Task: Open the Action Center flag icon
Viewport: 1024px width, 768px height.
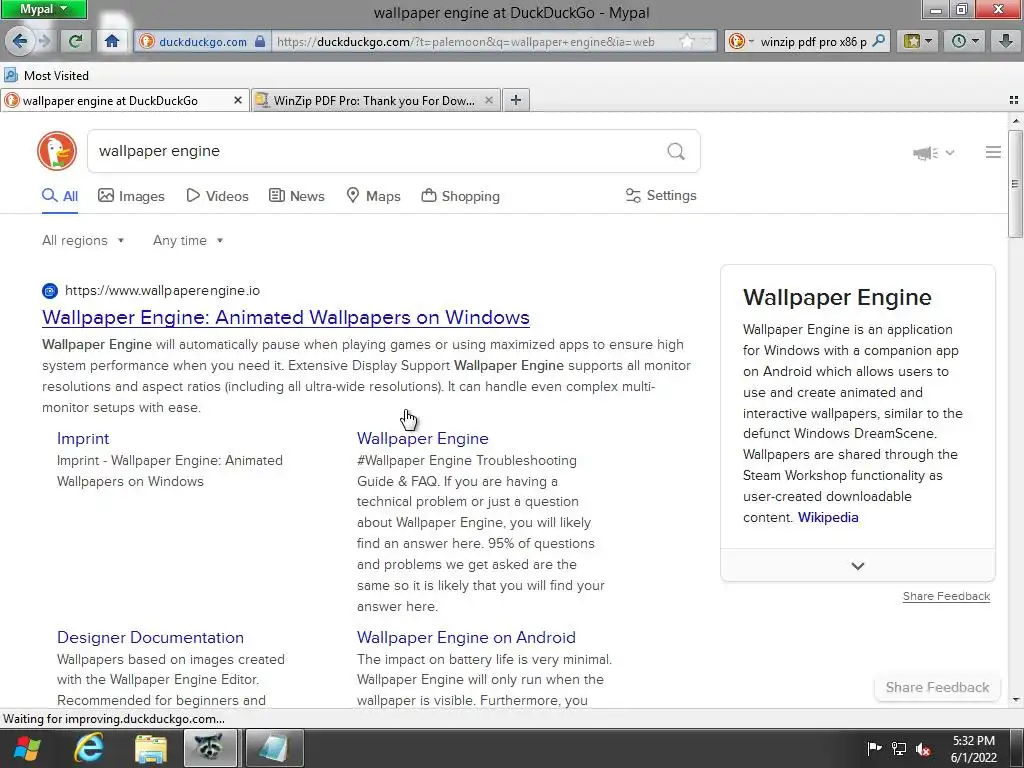Action: click(x=874, y=748)
